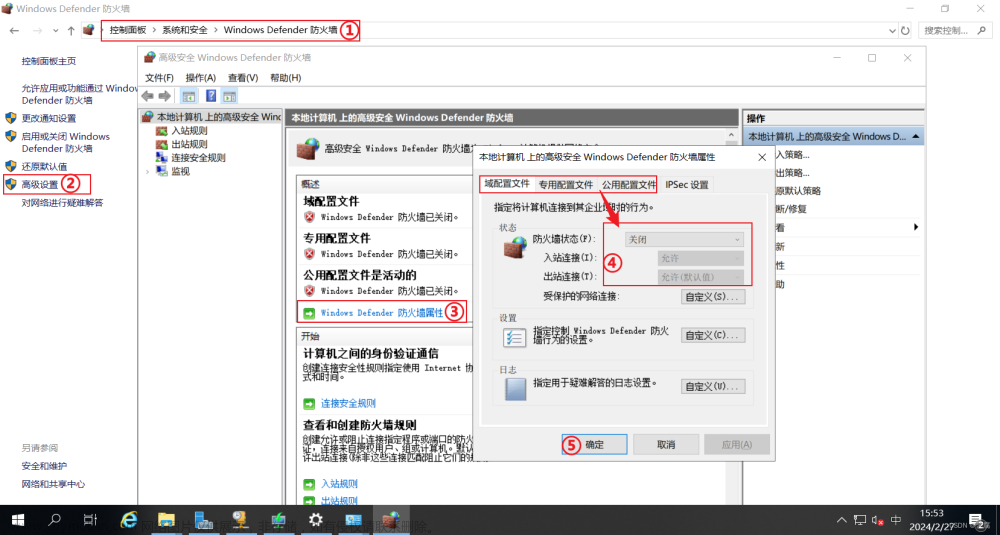Image resolution: width=1000 pixels, height=535 pixels.
Task: Click the up-level arrow in address bar
Action: 71,31
